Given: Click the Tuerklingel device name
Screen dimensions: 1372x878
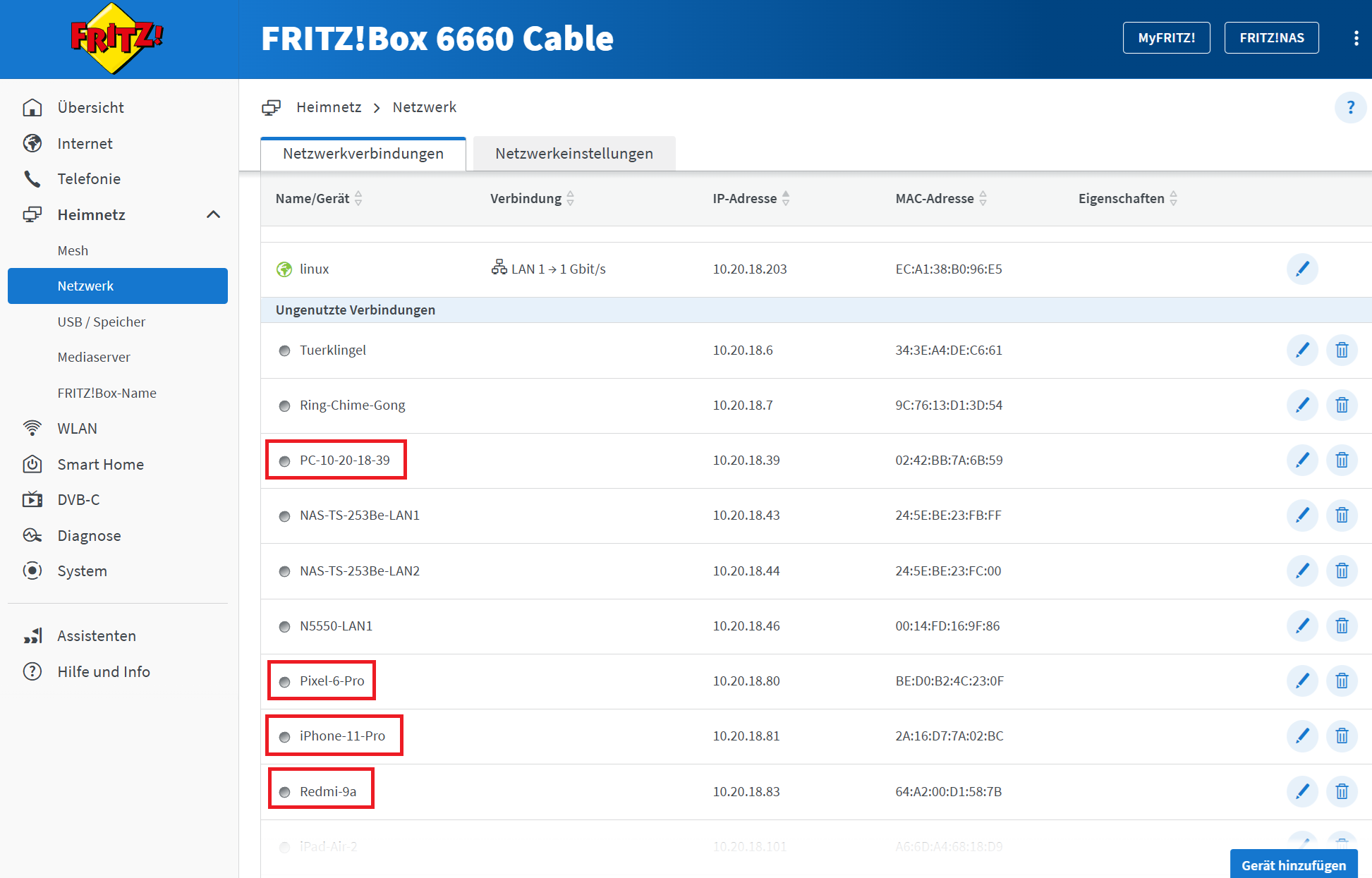Looking at the screenshot, I should [332, 350].
